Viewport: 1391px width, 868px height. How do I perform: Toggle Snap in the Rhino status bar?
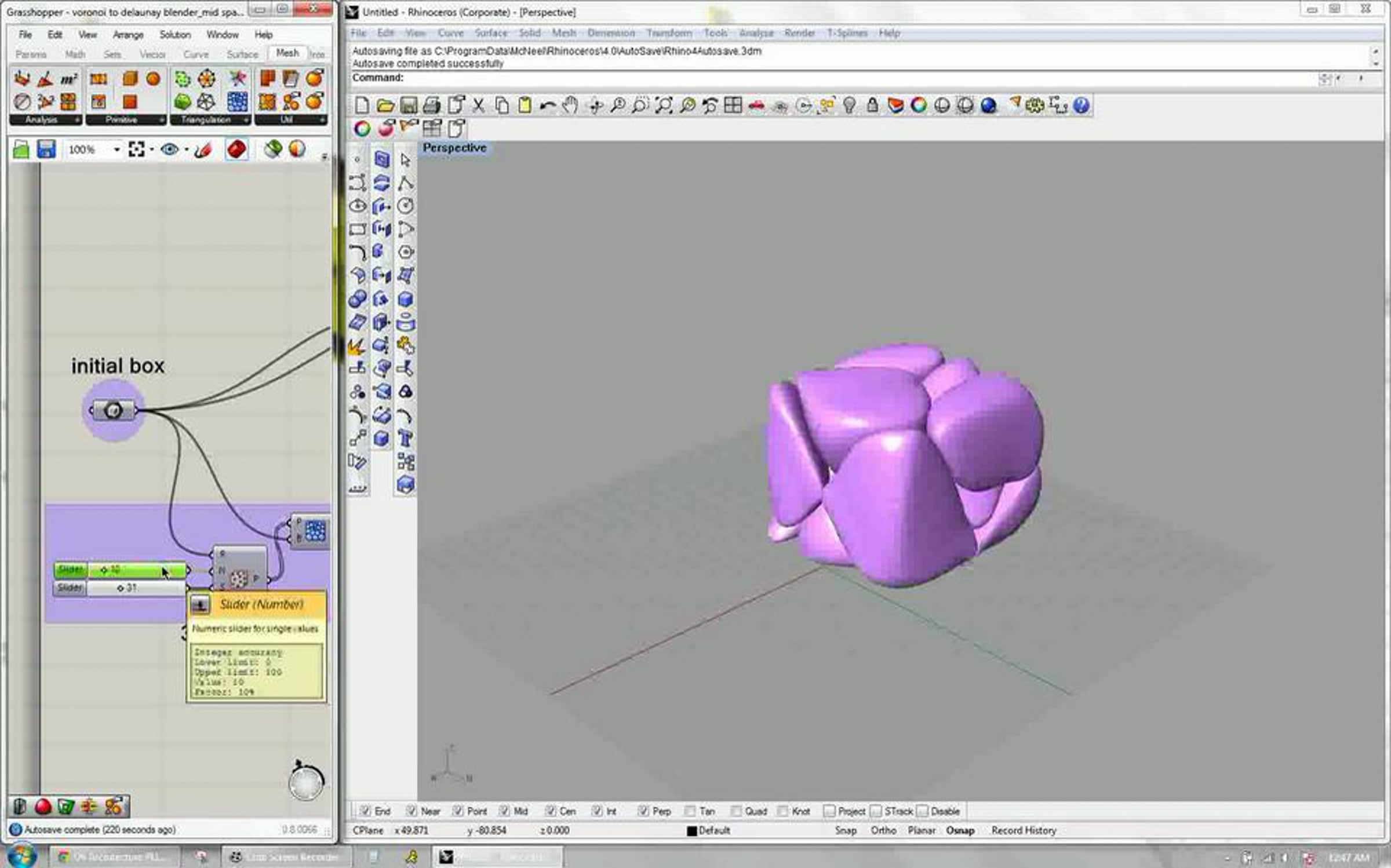pyautogui.click(x=846, y=830)
